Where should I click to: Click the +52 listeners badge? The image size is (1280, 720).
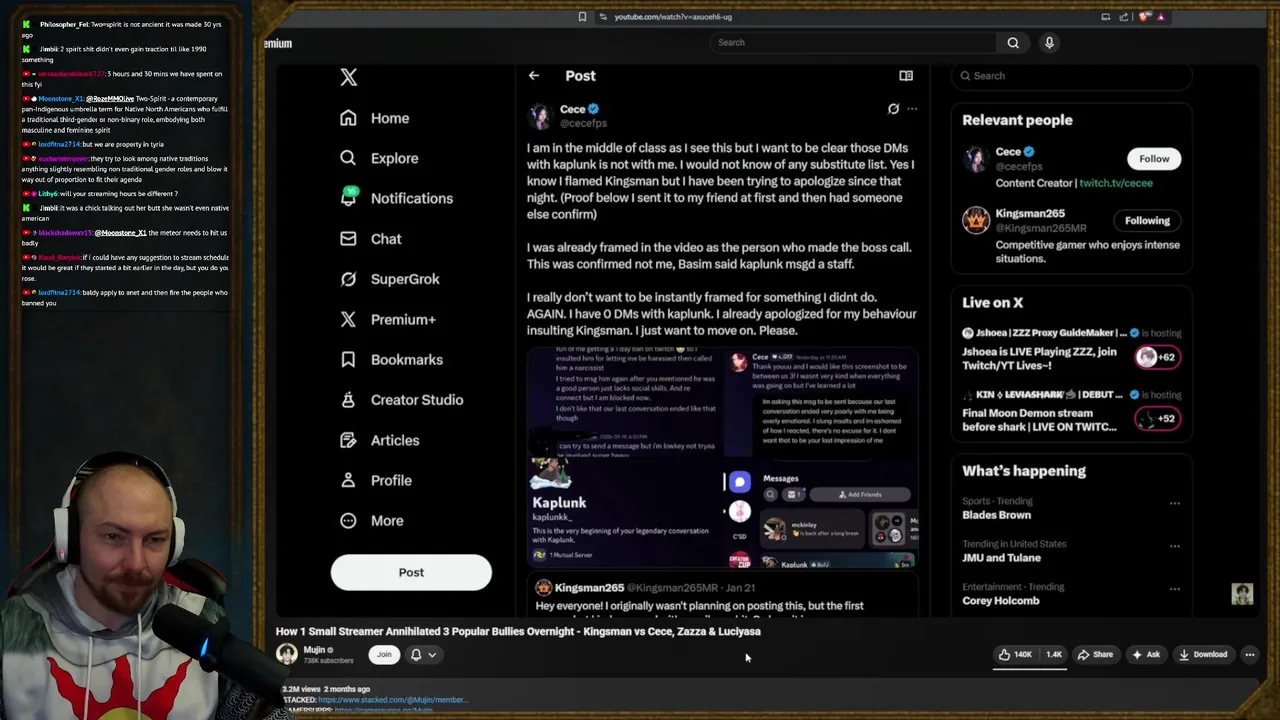pyautogui.click(x=1157, y=419)
